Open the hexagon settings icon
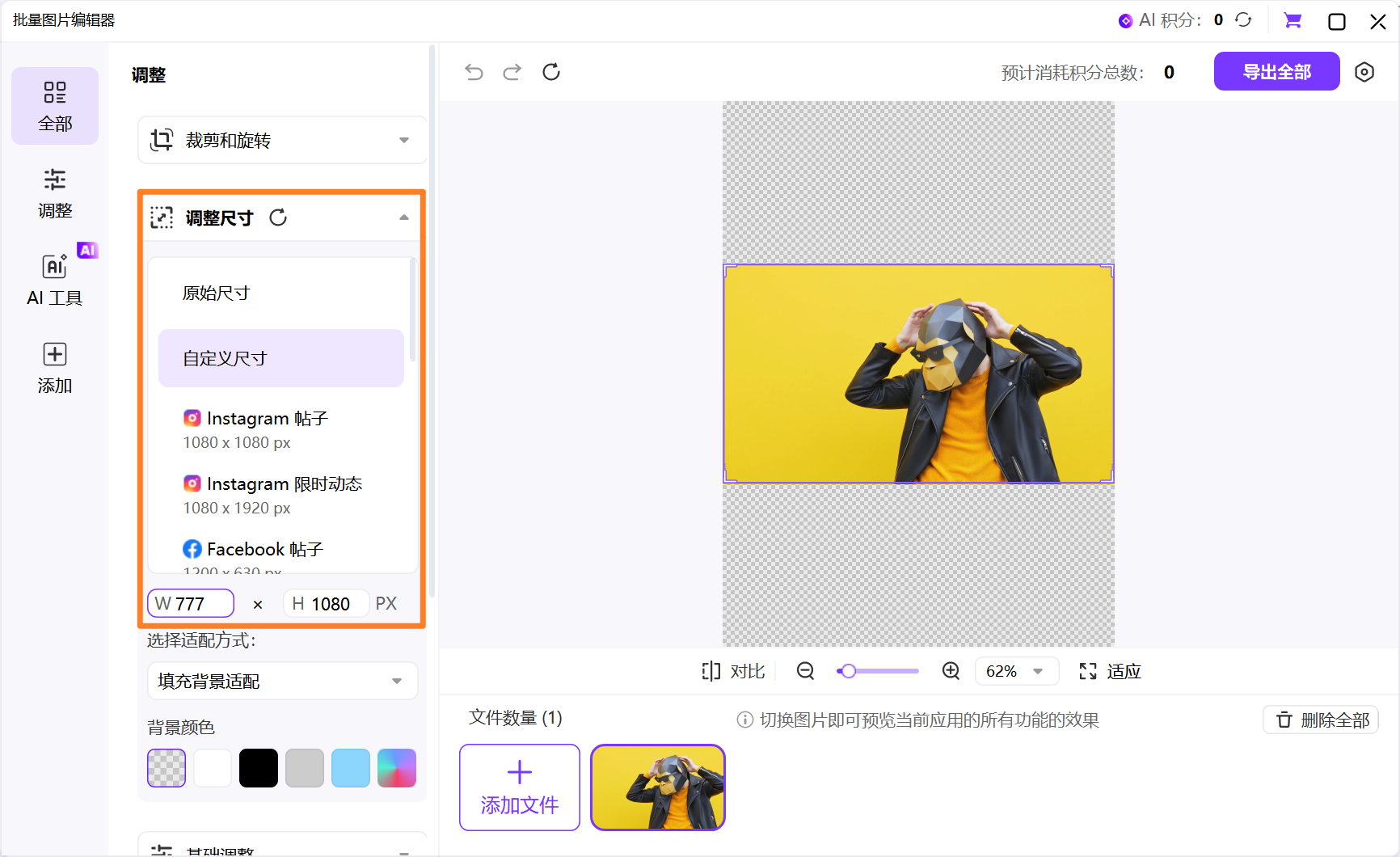The width and height of the screenshot is (1400, 857). [1364, 72]
